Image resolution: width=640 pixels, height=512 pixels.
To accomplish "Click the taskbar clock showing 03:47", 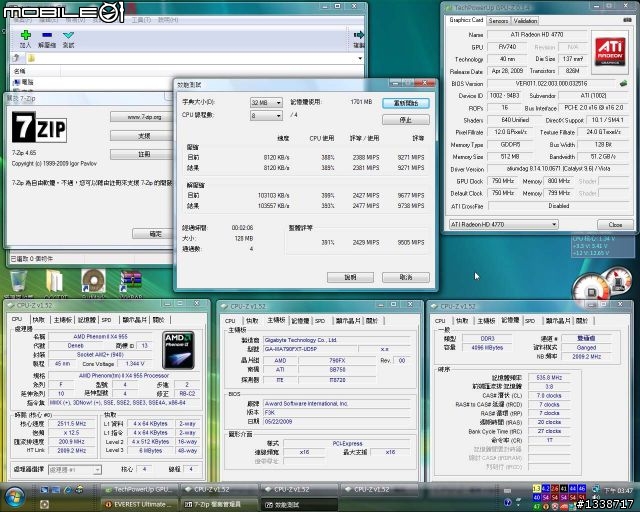I will [x=618, y=490].
